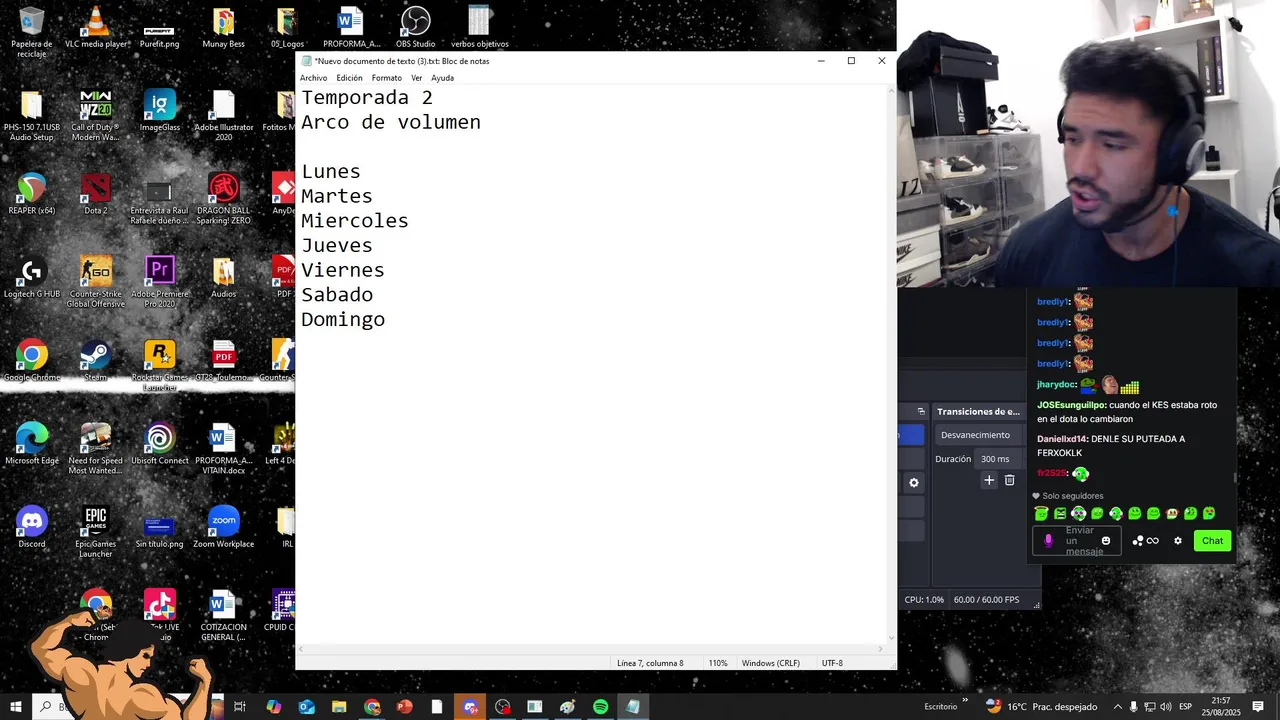
Task: Select the Microsoft Edge desktop icon
Action: (32, 444)
